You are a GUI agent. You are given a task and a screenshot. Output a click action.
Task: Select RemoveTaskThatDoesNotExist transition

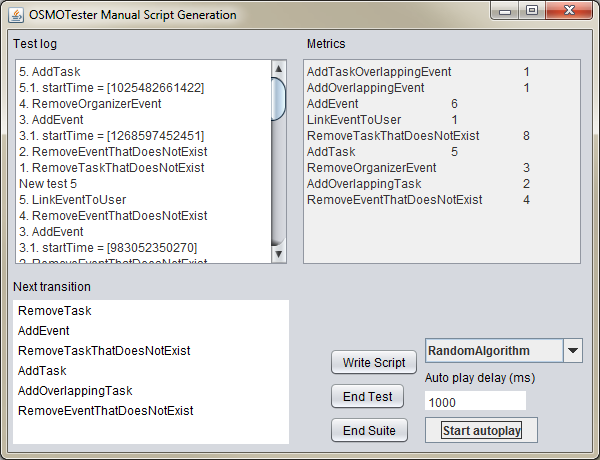(104, 351)
